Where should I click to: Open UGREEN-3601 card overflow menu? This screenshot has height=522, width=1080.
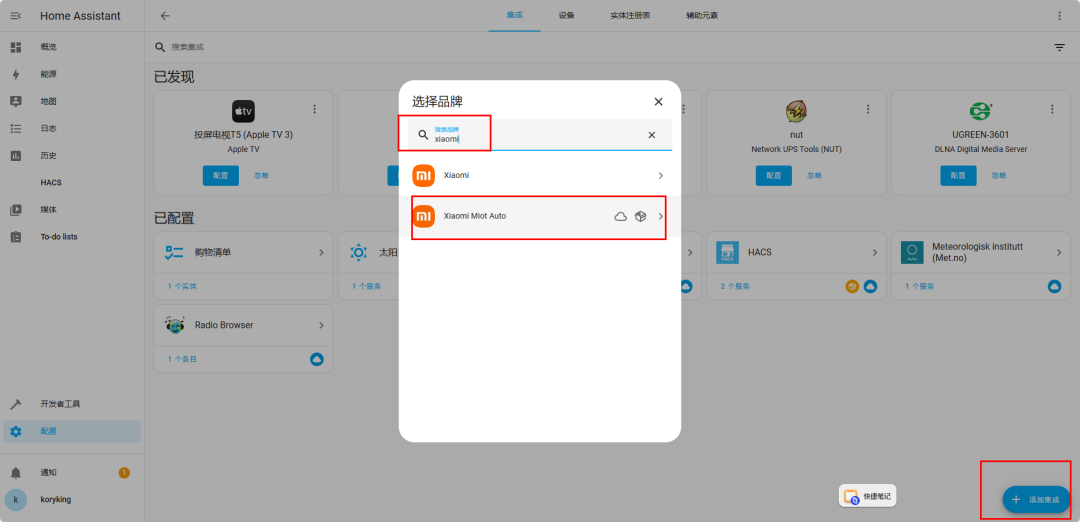point(1052,109)
